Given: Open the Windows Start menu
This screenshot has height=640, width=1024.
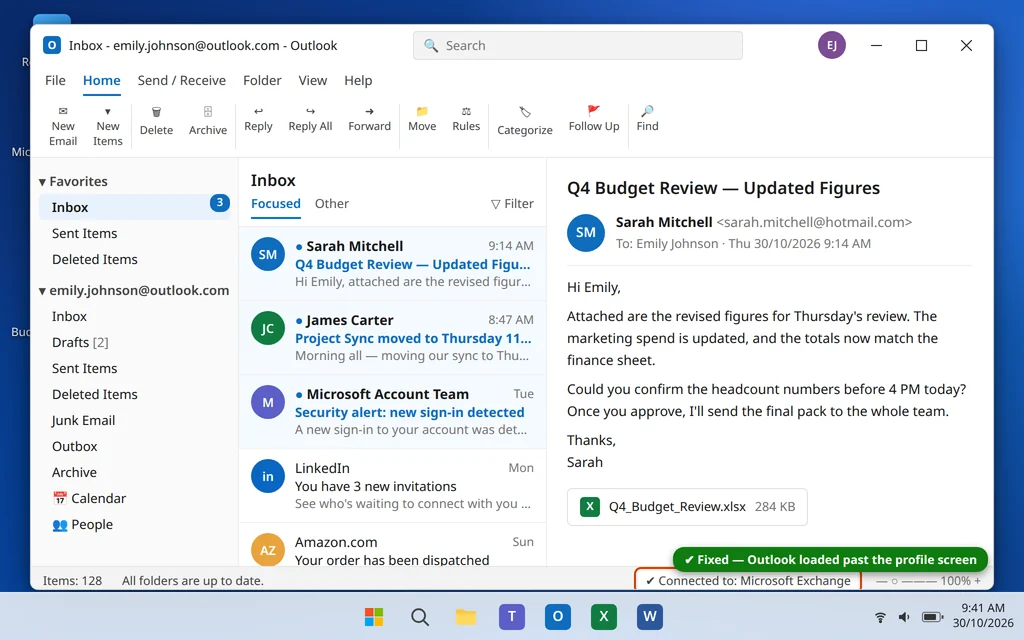Looking at the screenshot, I should point(374,616).
